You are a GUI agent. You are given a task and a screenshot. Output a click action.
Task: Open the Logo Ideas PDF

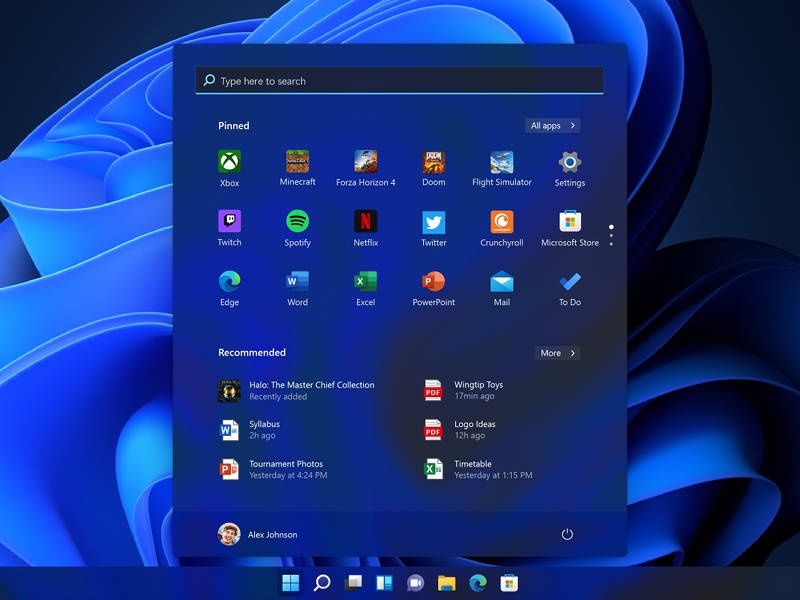pos(459,430)
